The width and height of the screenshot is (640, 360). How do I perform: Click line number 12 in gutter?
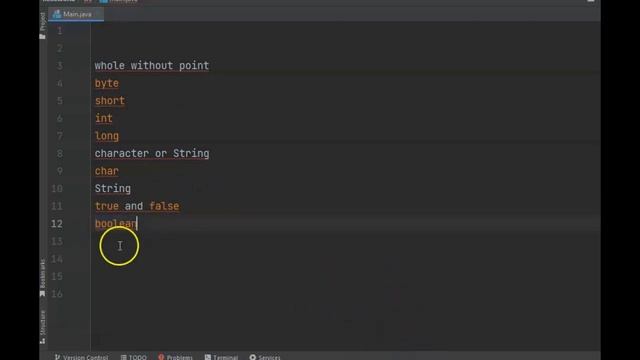[x=57, y=224]
